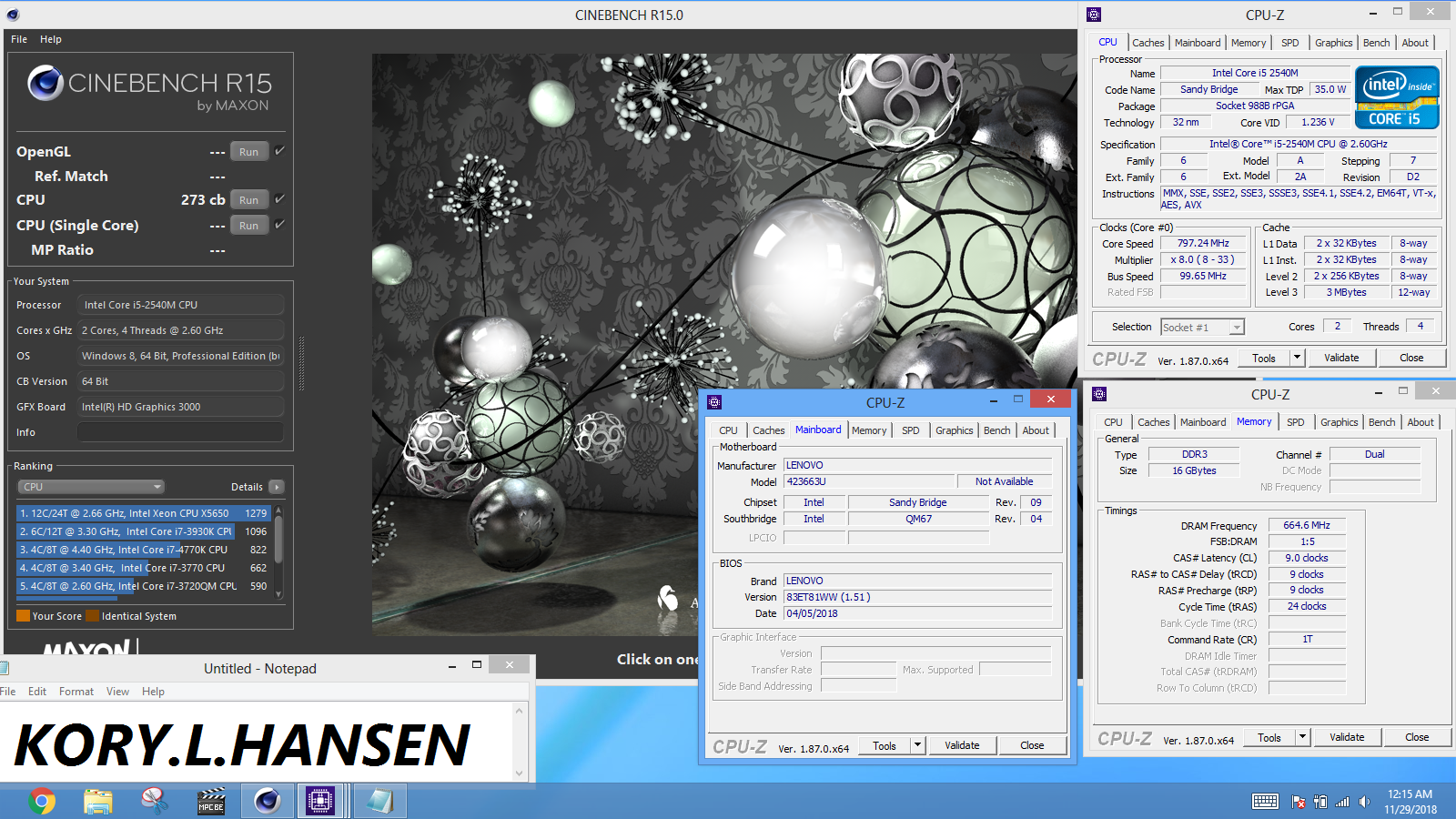This screenshot has width=1456, height=819.
Task: Click the Cinebench R15 logo
Action: (x=150, y=88)
